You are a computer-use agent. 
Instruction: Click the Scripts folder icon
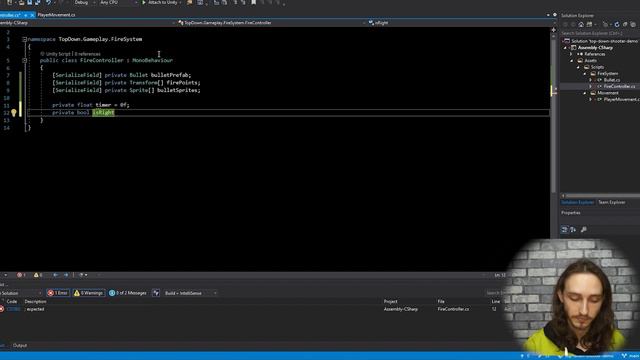coord(587,67)
